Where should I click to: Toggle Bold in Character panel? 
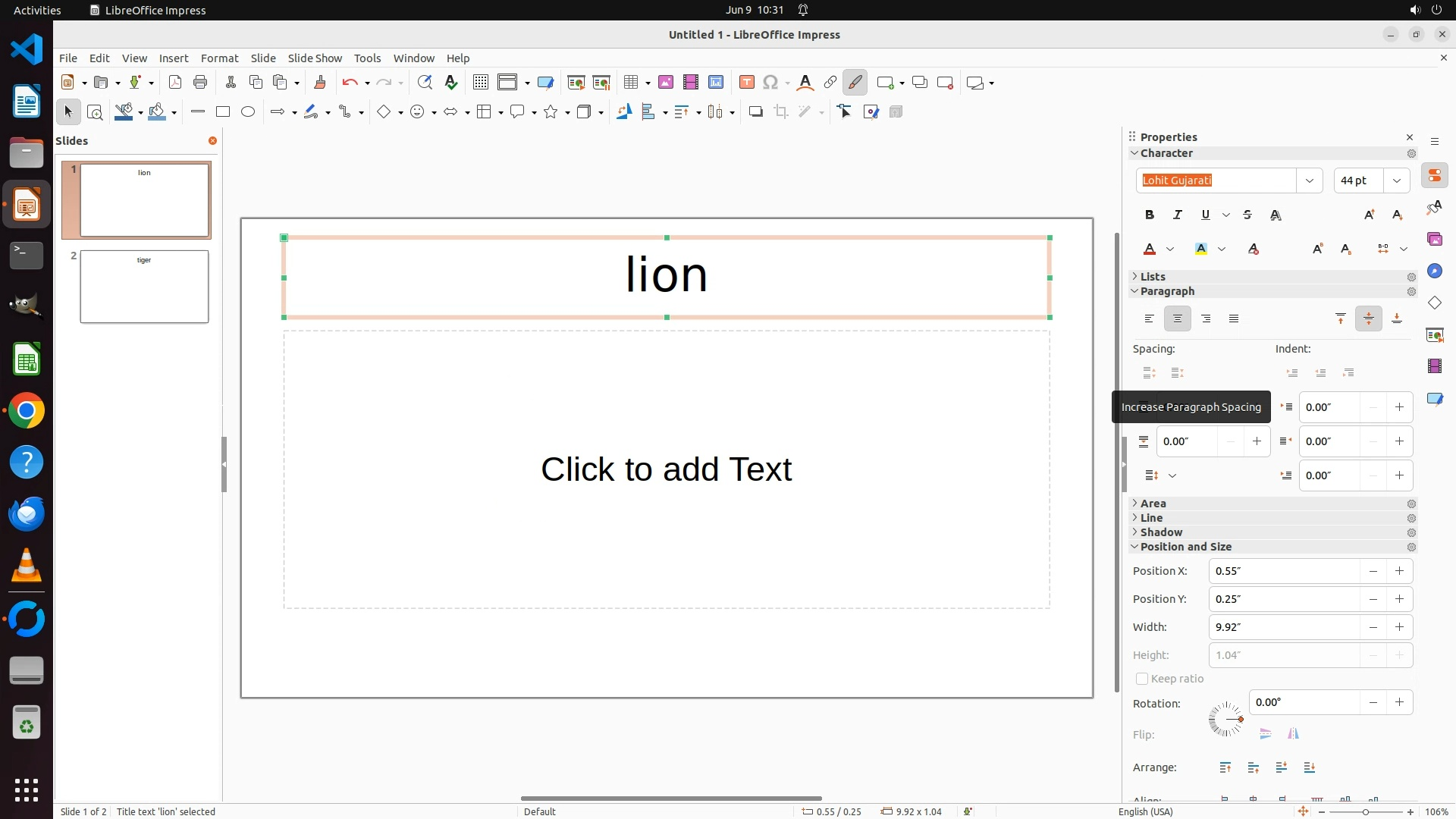(1149, 215)
